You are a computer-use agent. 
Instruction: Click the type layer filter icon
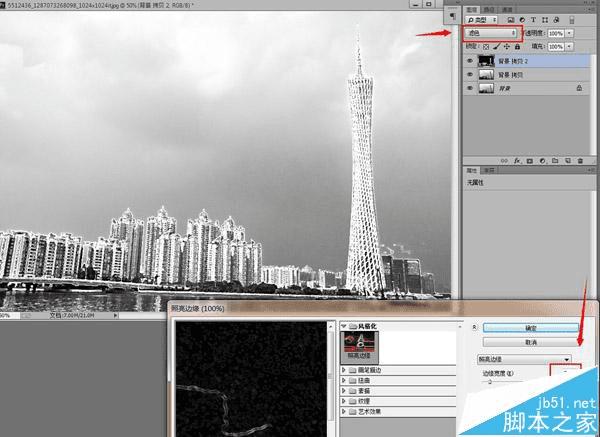coord(534,19)
